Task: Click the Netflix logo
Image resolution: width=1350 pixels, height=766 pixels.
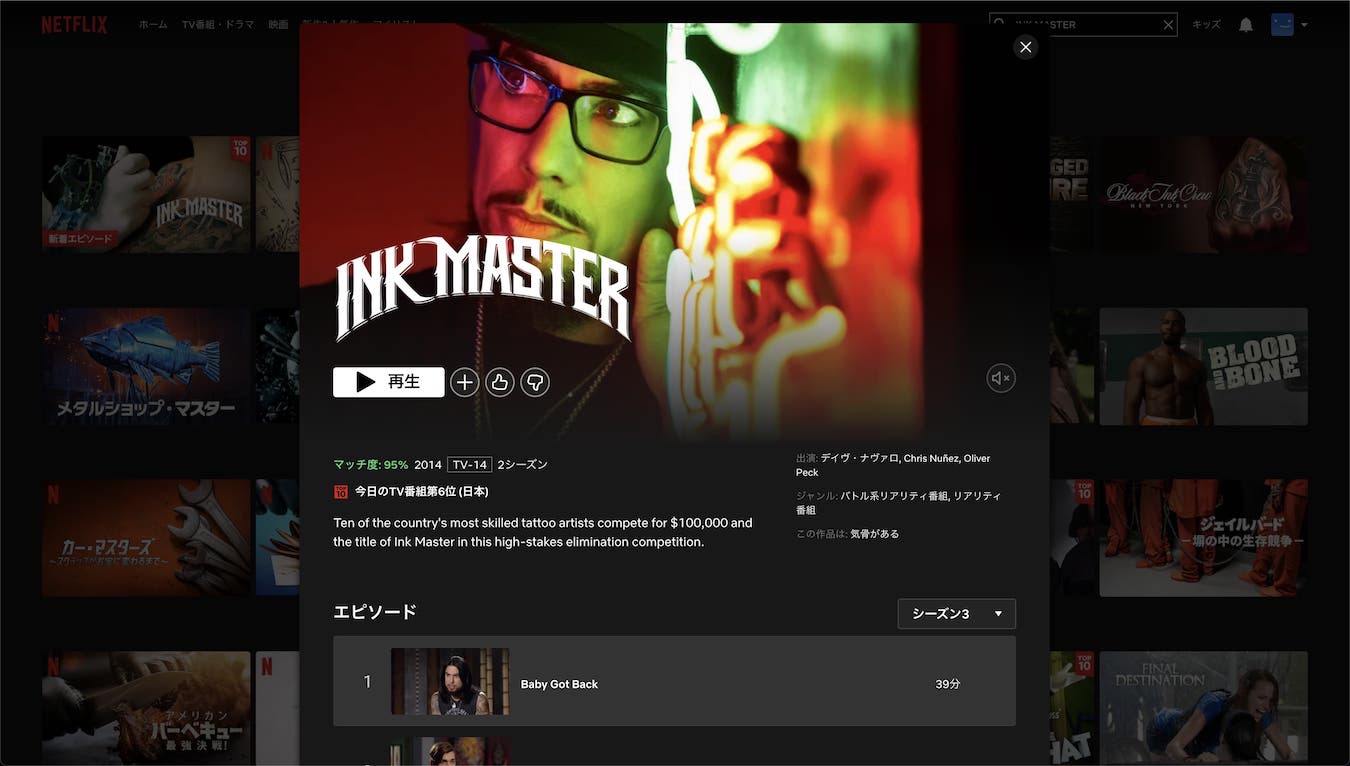Action: tap(74, 23)
